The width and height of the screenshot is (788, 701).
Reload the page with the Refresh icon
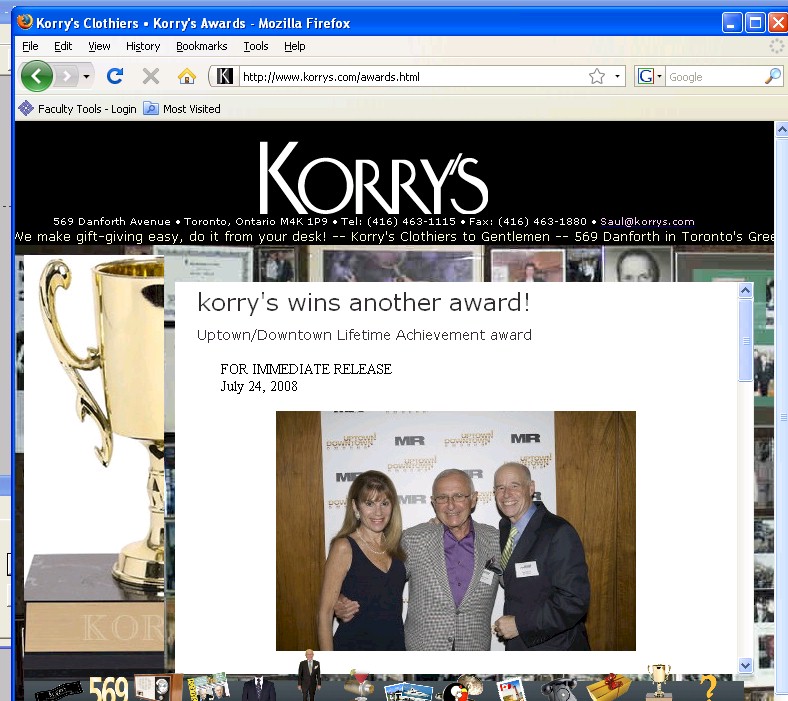coord(115,76)
